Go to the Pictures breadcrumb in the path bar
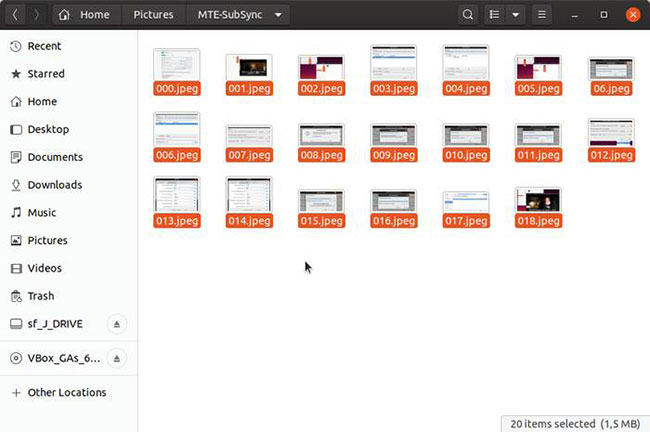This screenshot has height=432, width=650. pos(153,15)
